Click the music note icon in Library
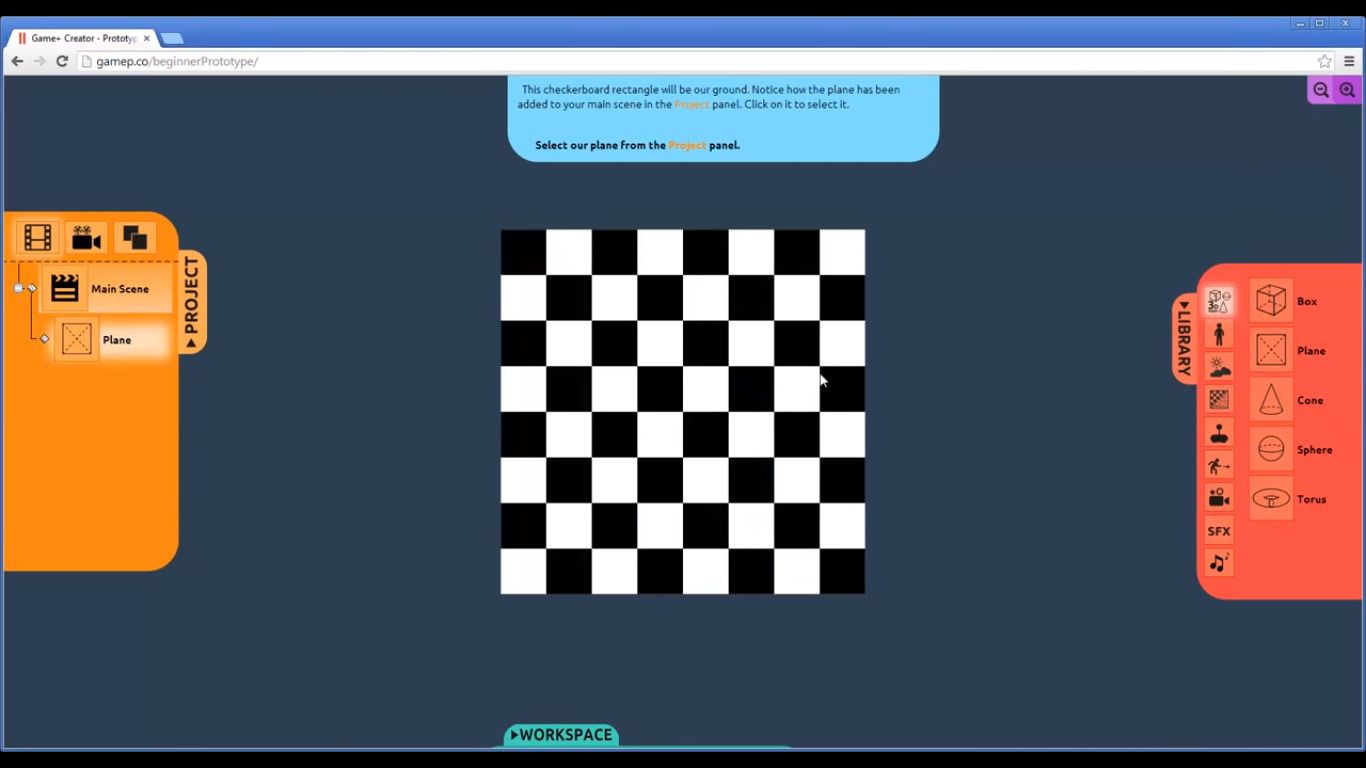This screenshot has height=768, width=1366. tap(1218, 562)
